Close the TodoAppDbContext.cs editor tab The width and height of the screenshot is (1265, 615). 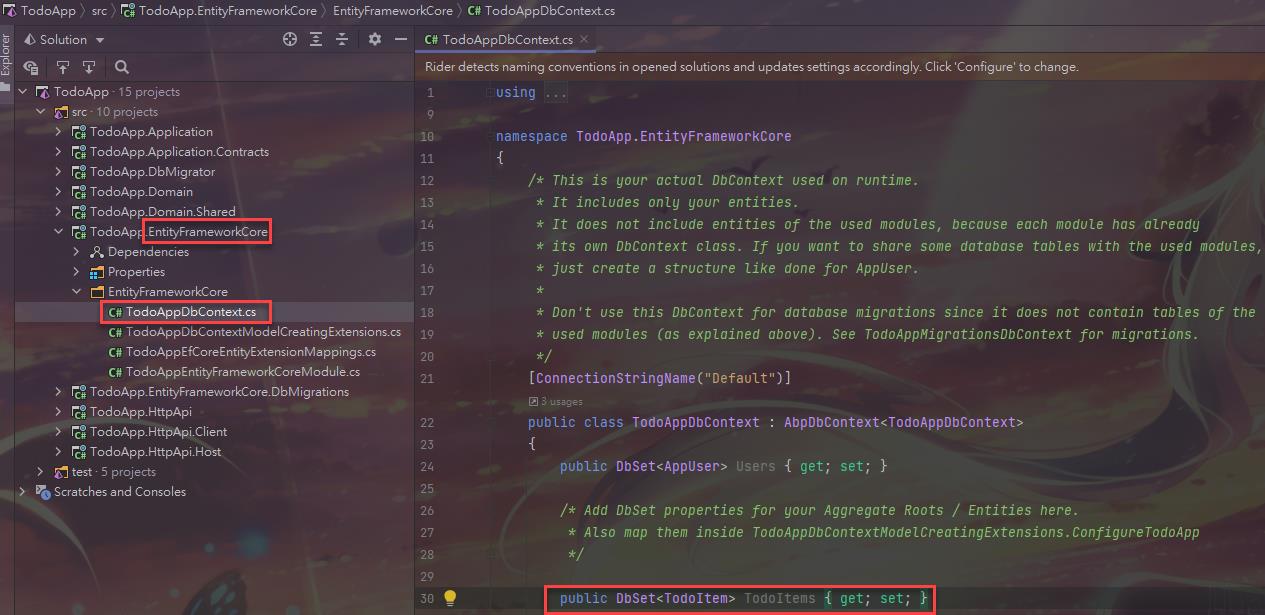point(585,39)
